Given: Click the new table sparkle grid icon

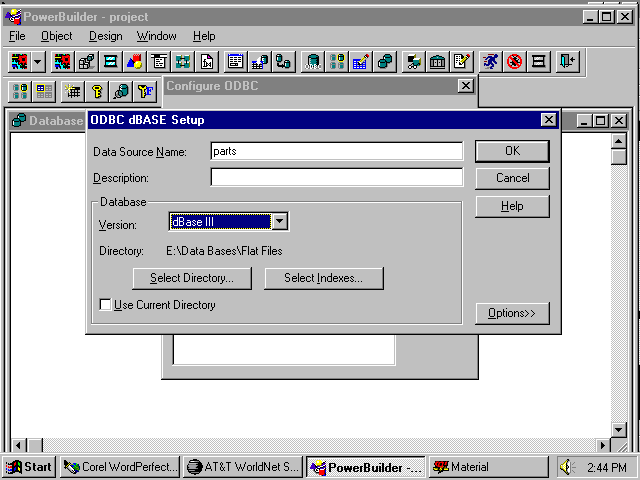Looking at the screenshot, I should tap(73, 91).
